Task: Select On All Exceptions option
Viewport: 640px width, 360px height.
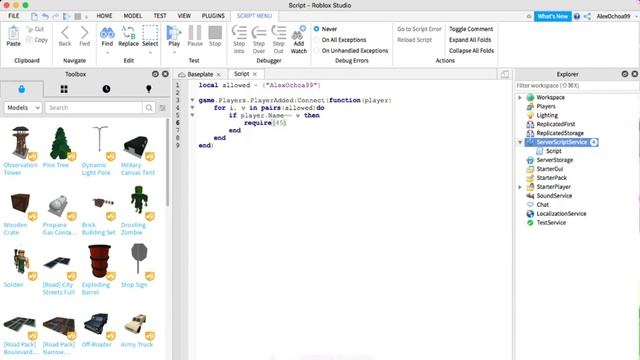Action: click(x=316, y=40)
